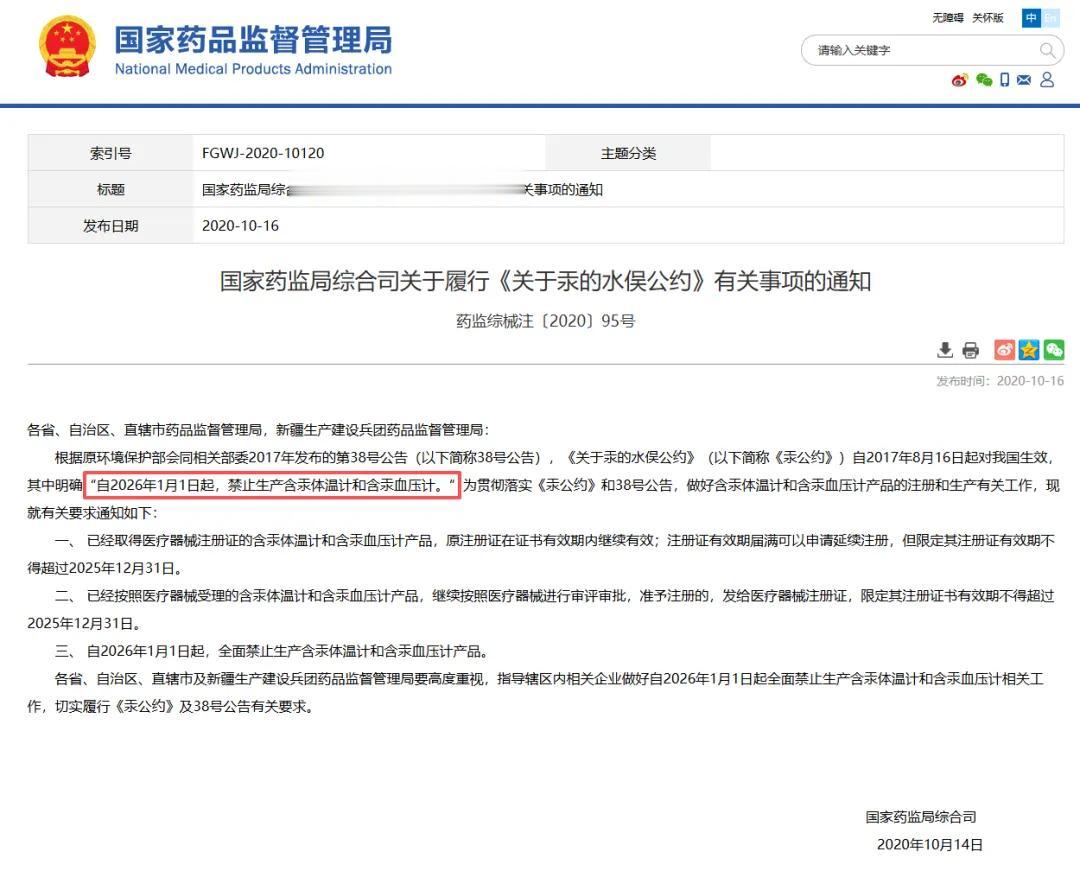Click the 发布时间：2020-10-16 timestamp
Image resolution: width=1080 pixels, height=877 pixels.
tap(999, 381)
